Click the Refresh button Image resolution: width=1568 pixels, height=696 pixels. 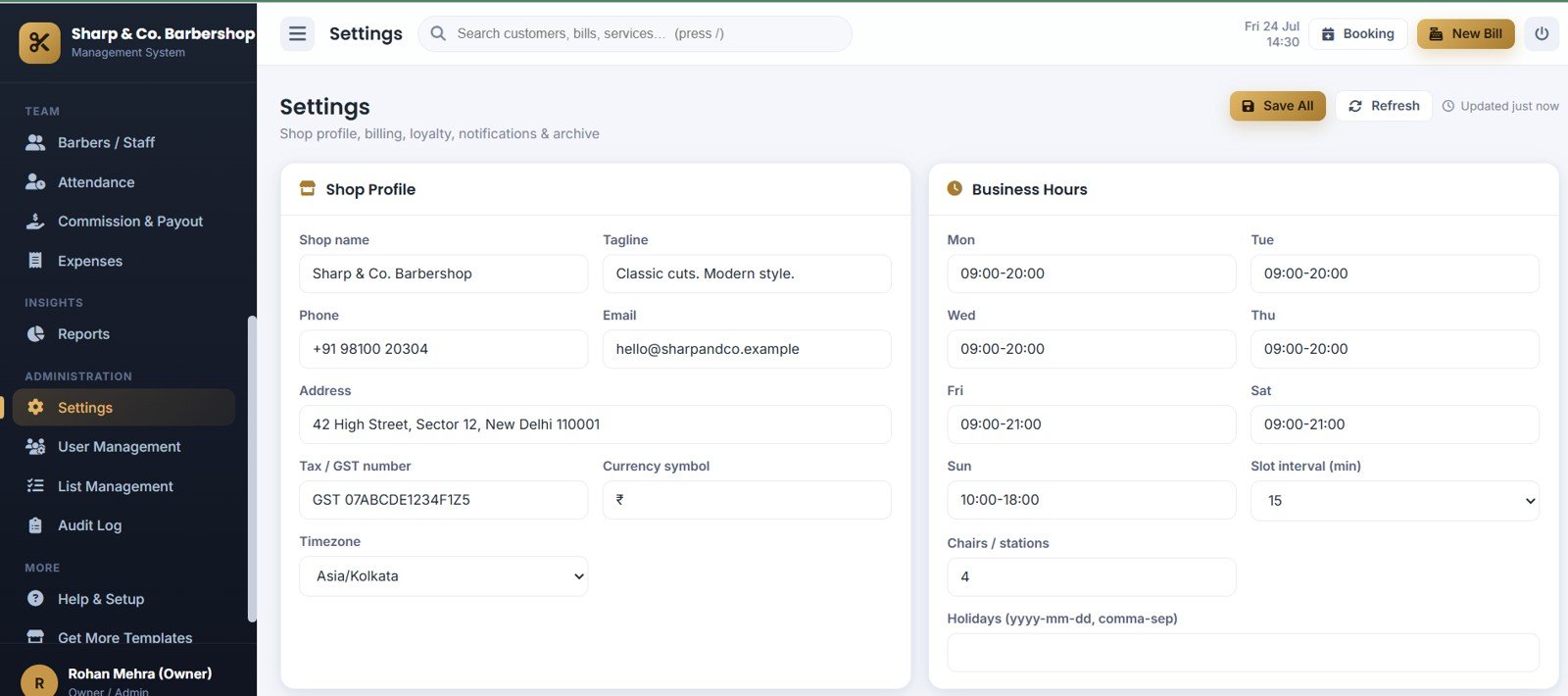point(1384,106)
